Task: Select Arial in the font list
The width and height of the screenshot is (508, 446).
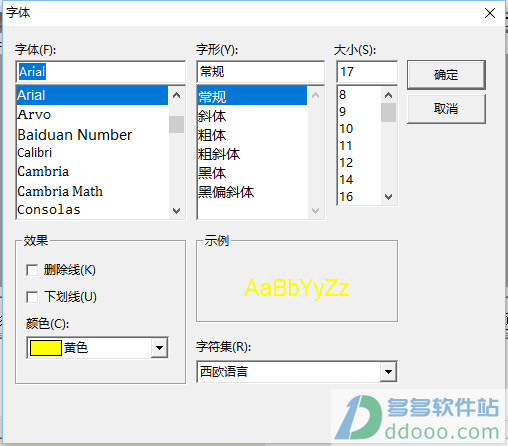Action: click(92, 95)
